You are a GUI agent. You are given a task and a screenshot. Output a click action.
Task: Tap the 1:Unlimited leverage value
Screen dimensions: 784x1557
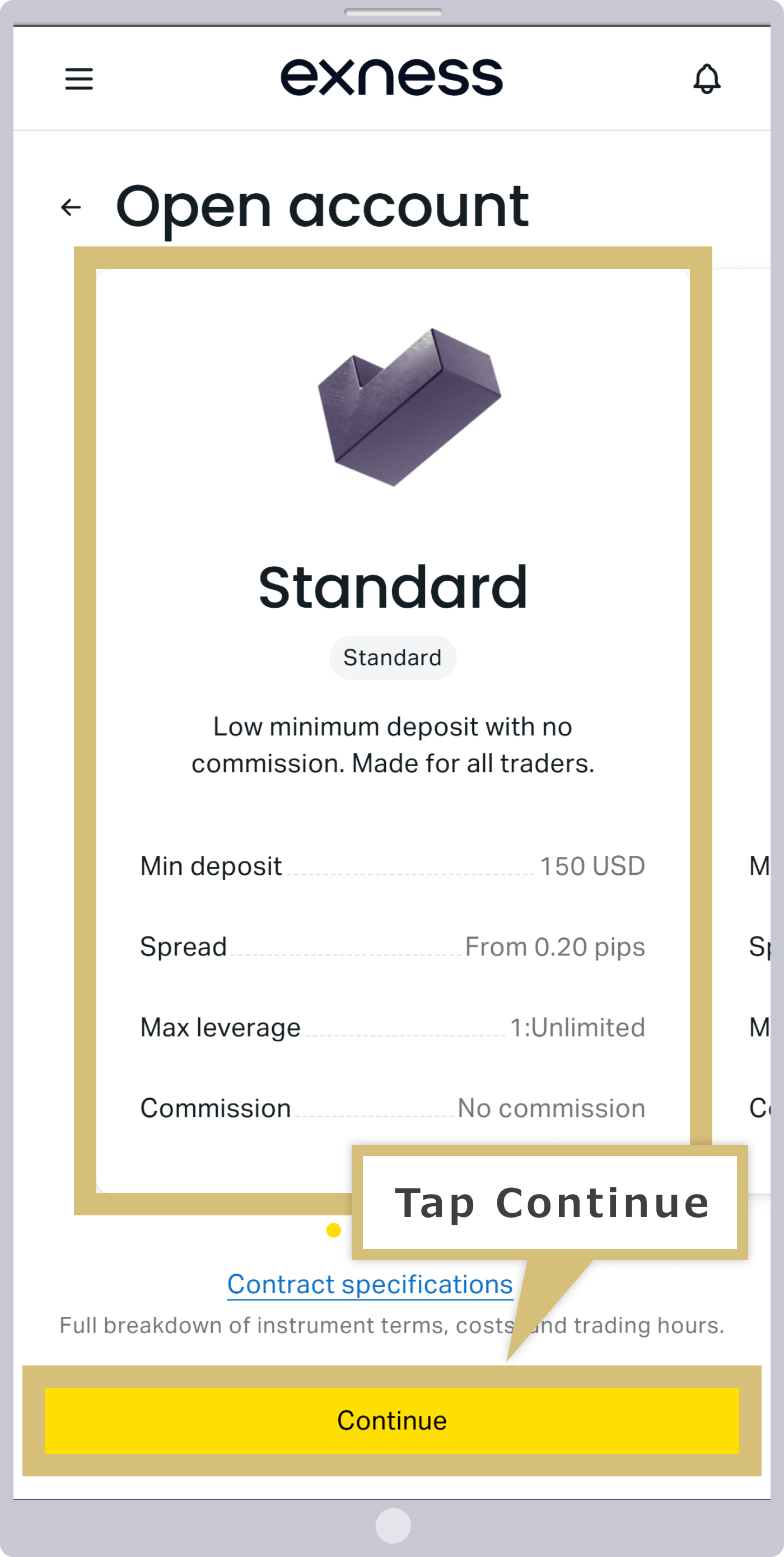[x=577, y=1028]
